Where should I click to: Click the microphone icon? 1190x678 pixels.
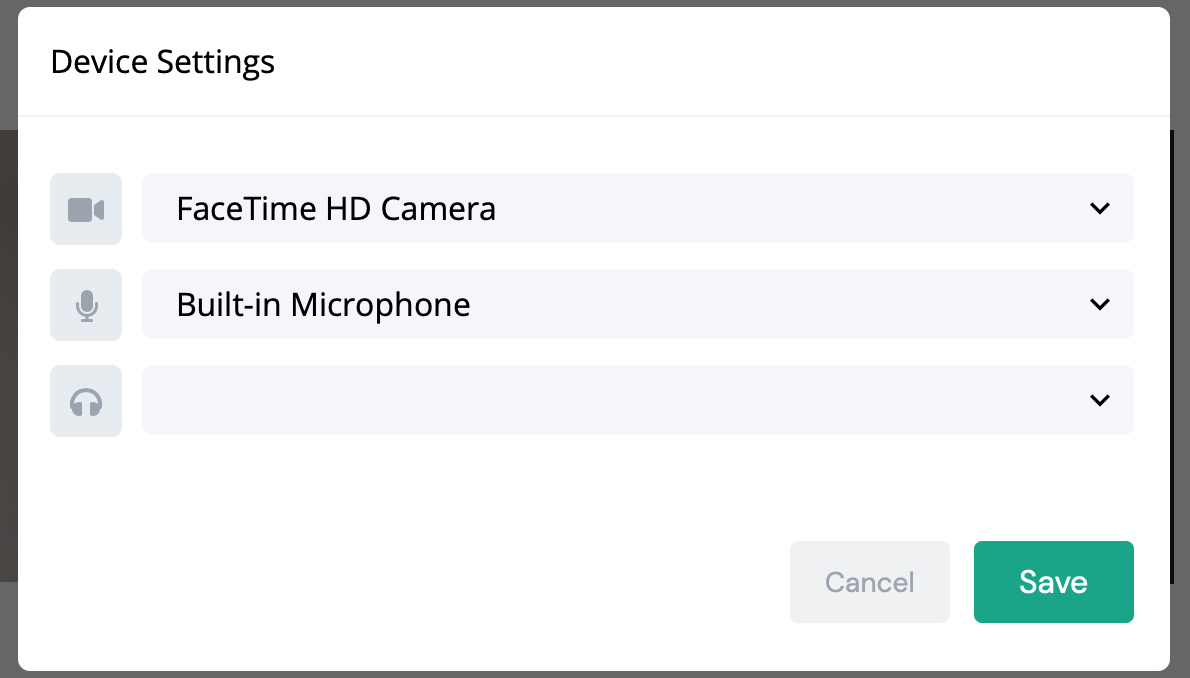click(x=86, y=305)
